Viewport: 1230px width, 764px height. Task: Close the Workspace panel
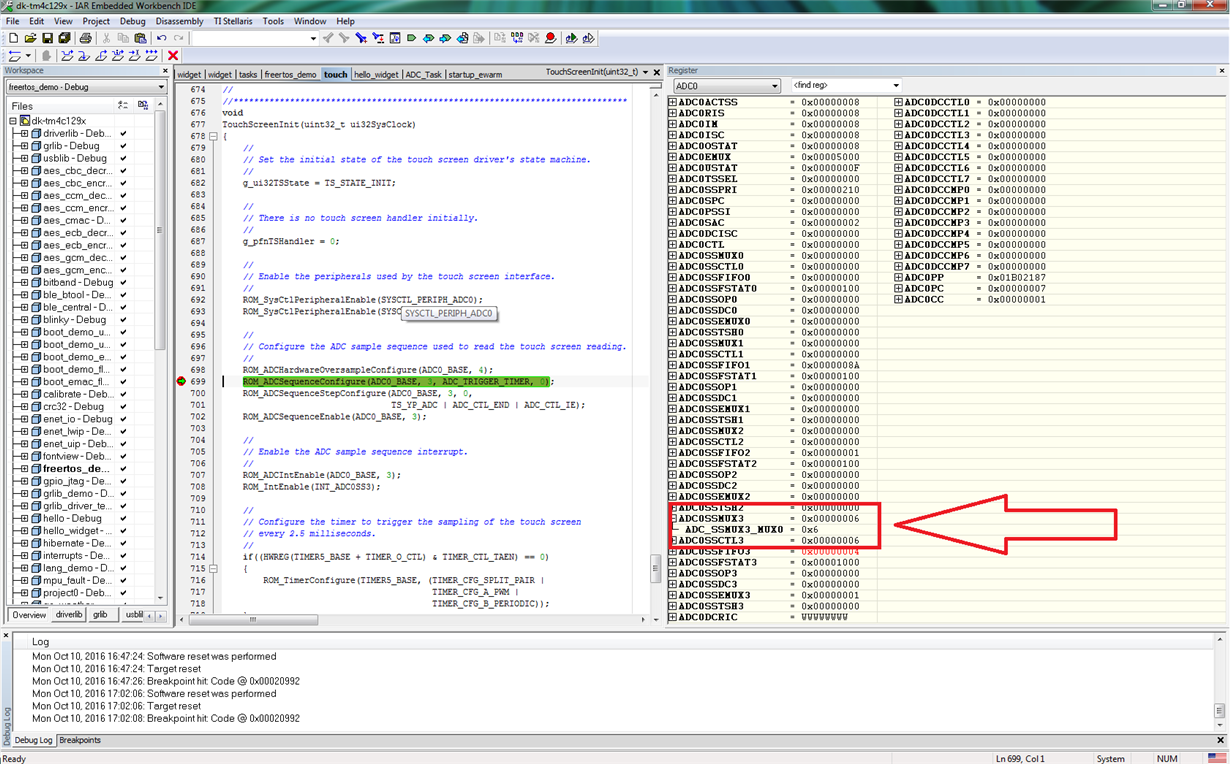(165, 71)
